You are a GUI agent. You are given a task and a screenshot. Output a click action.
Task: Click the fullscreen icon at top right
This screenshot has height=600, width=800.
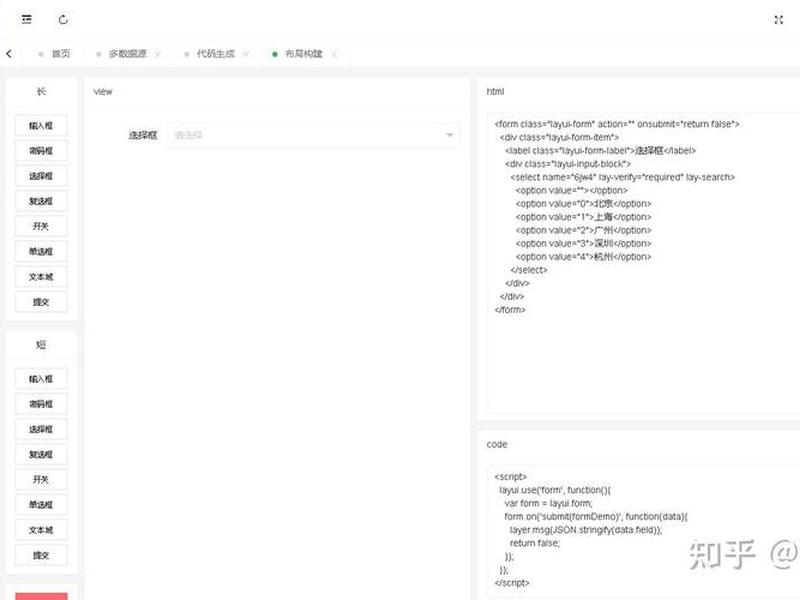pos(779,20)
